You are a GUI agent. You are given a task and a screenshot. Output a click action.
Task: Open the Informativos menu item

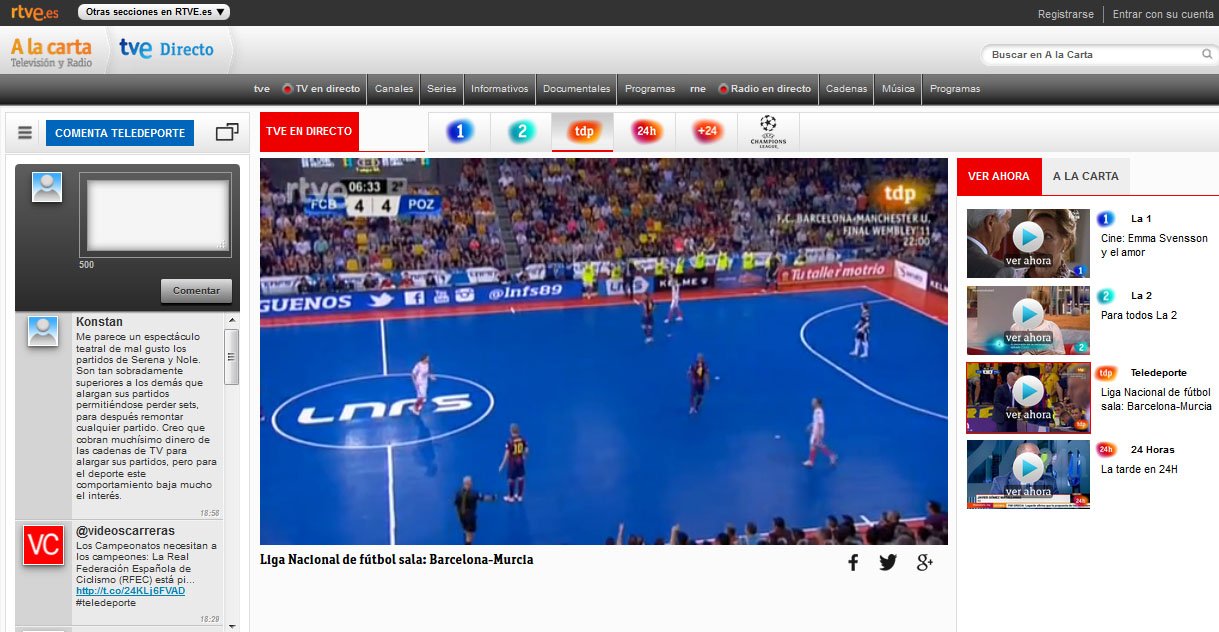click(x=499, y=89)
